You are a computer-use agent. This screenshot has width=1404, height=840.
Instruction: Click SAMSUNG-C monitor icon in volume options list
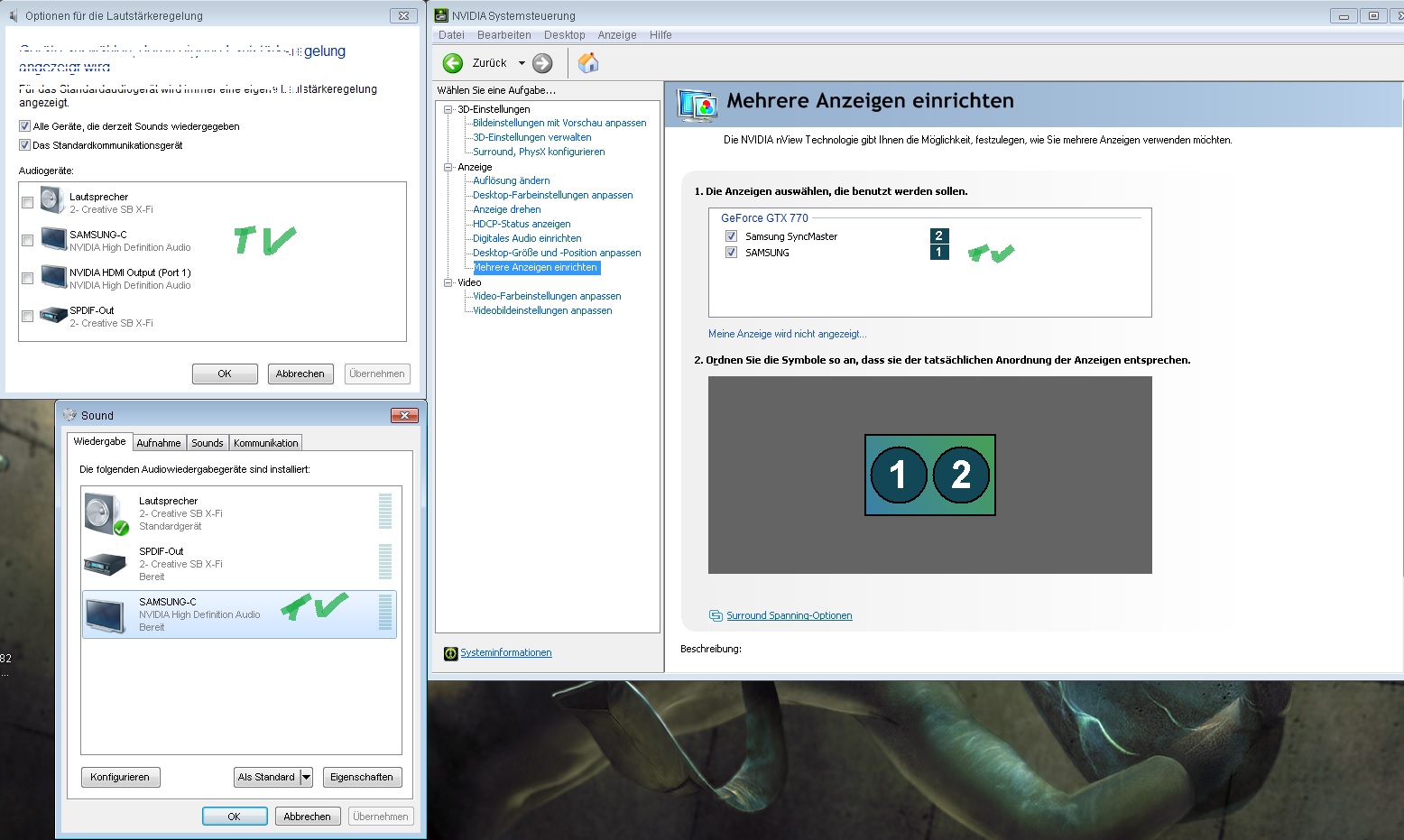tap(53, 240)
